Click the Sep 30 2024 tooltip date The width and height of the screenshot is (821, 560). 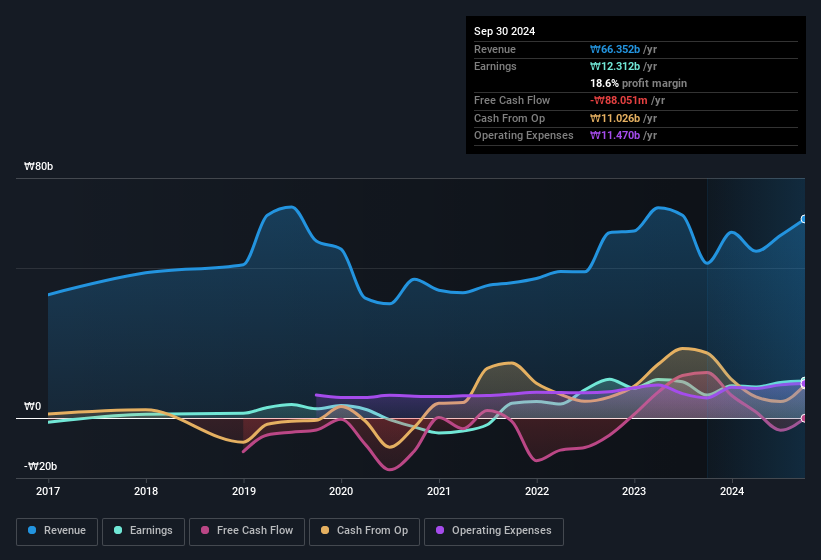(504, 31)
